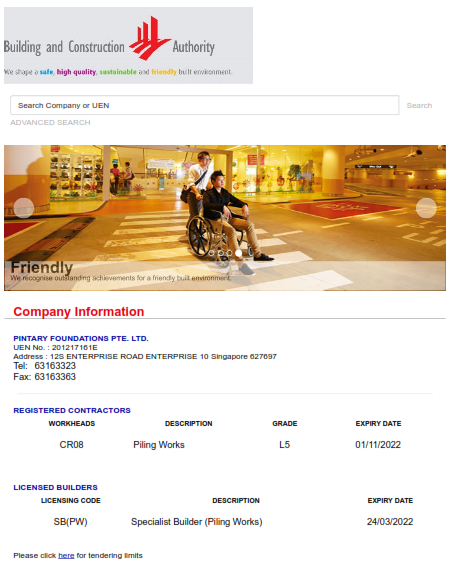Click the SB(PW) licensing code
The image size is (451, 568).
pyautogui.click(x=70, y=522)
